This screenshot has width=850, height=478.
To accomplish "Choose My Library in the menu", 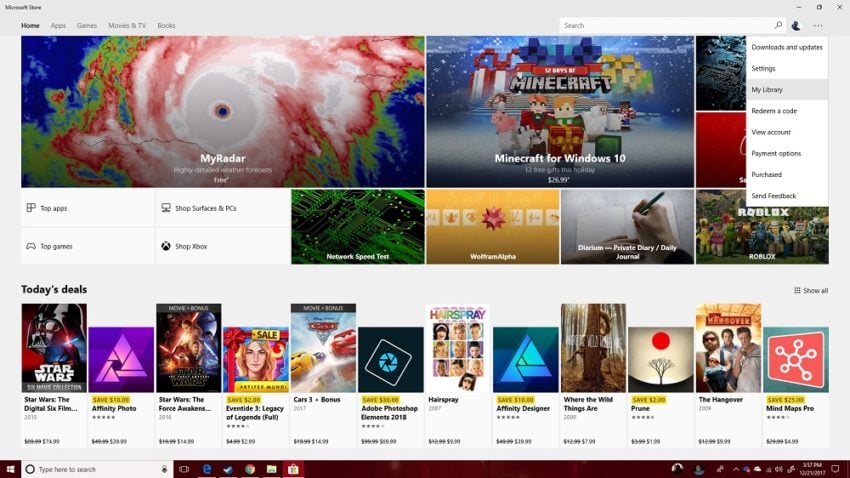I will tap(787, 89).
